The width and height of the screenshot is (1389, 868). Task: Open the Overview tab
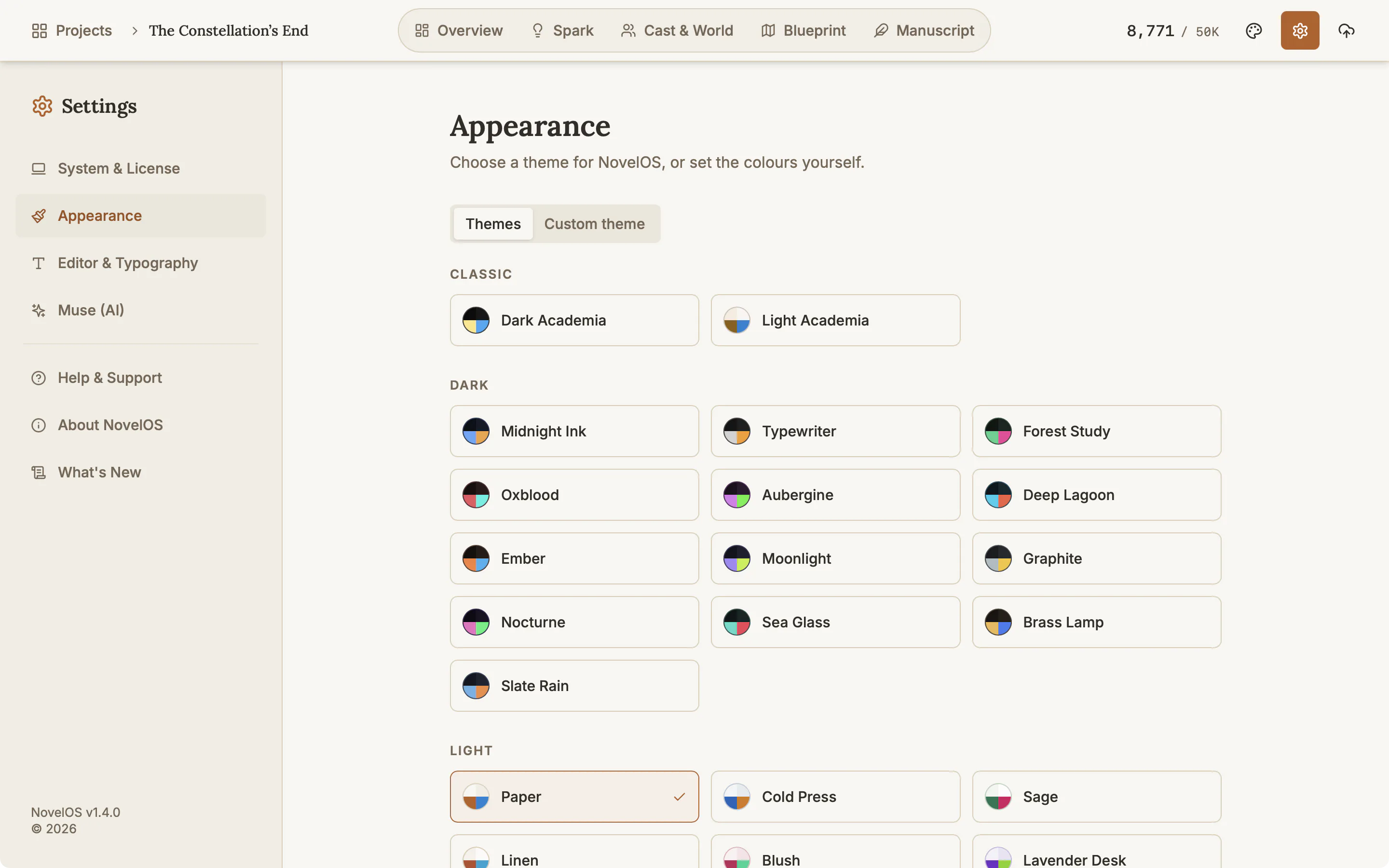(459, 30)
